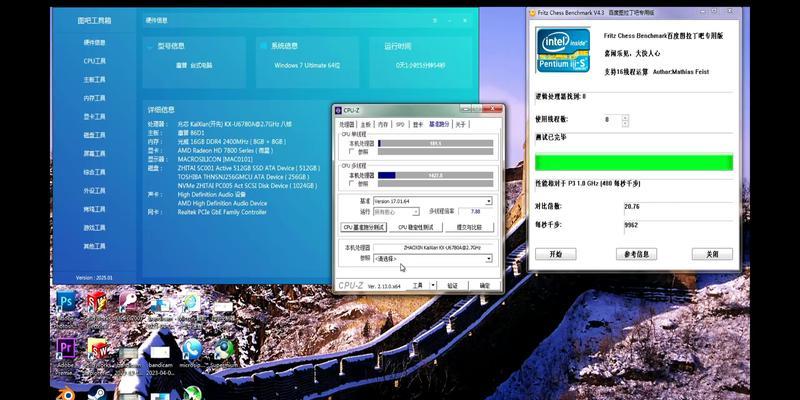This screenshot has width=800, height=400.
Task: Open 游戏工具 in toolbox sidebar
Action: [94, 228]
